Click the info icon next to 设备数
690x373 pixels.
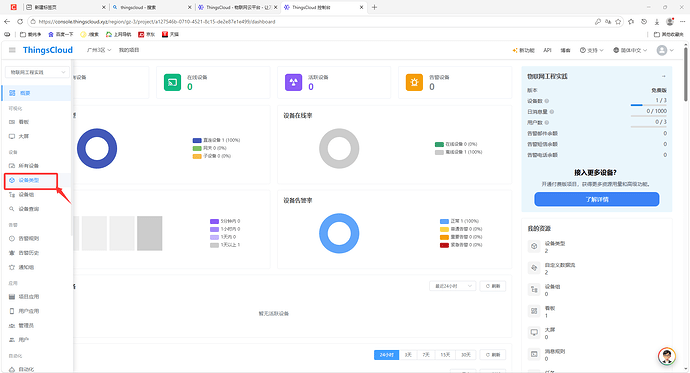coord(547,101)
